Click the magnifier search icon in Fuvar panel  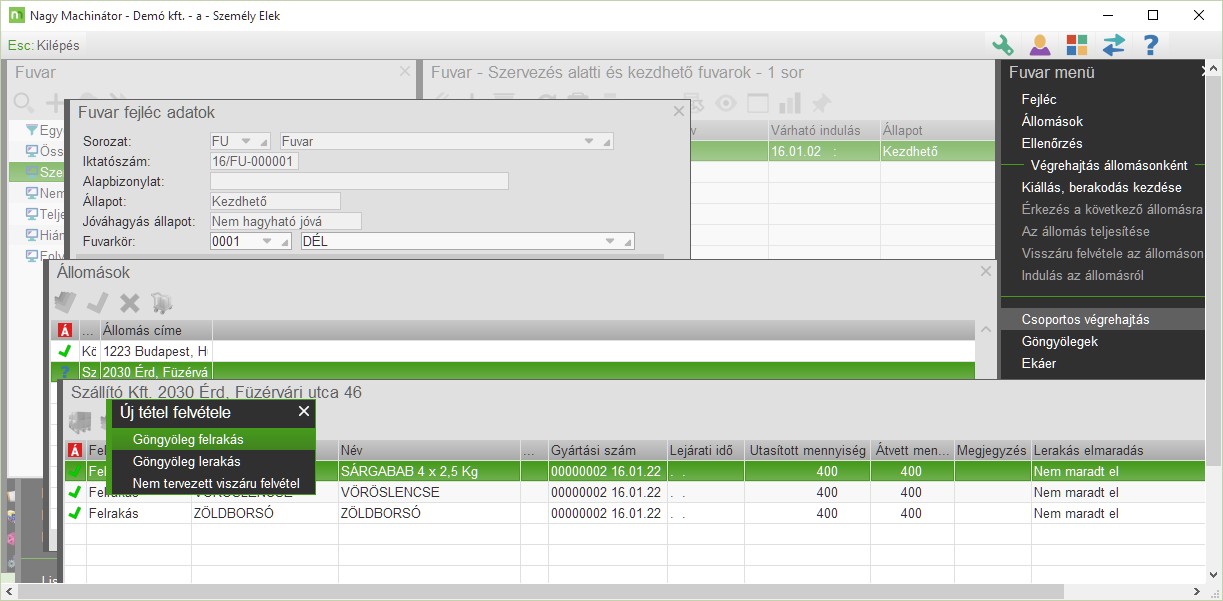24,102
